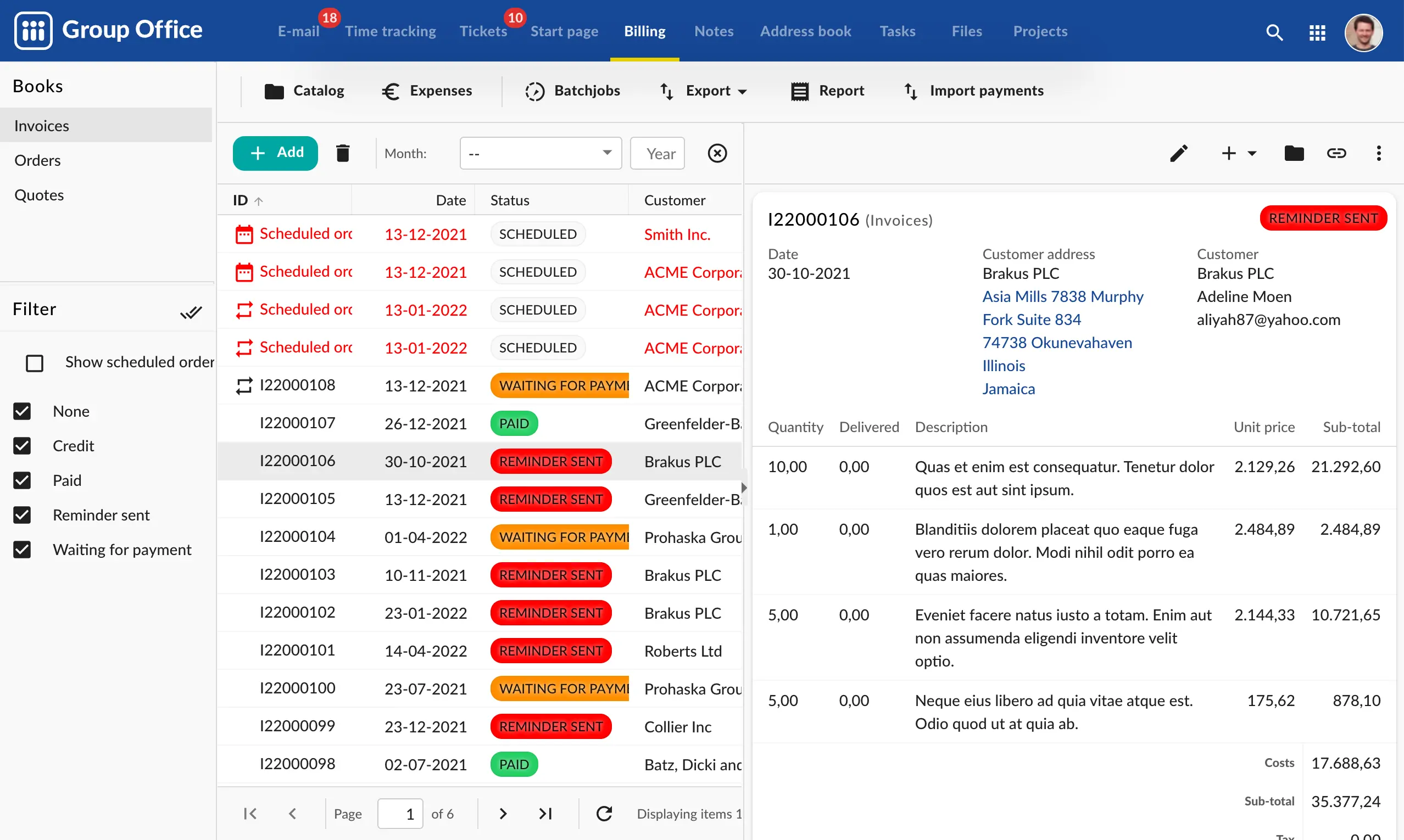Click the refresh list icon
Screen dimensions: 1404x840
coord(604,814)
